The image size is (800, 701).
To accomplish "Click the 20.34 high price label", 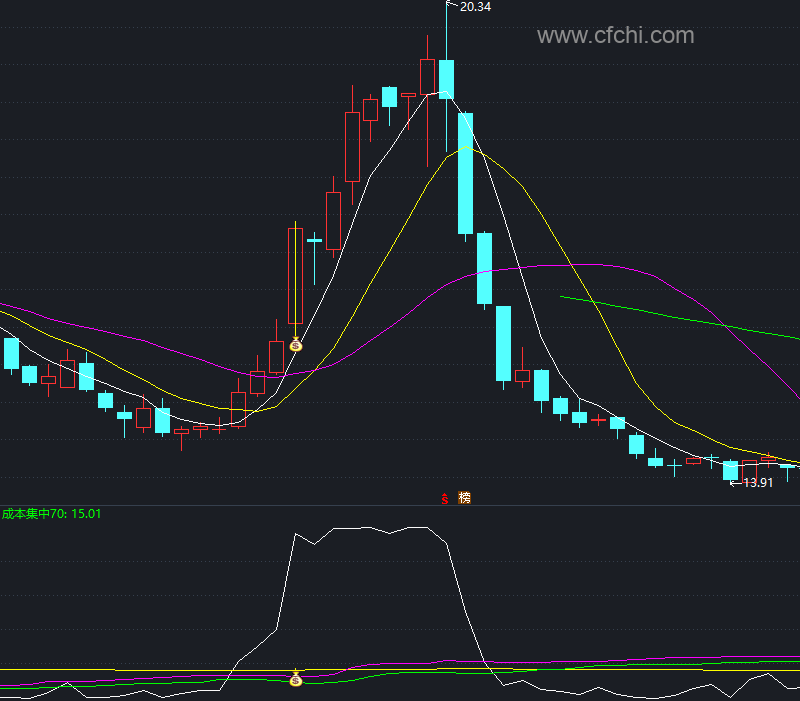I will [x=475, y=7].
